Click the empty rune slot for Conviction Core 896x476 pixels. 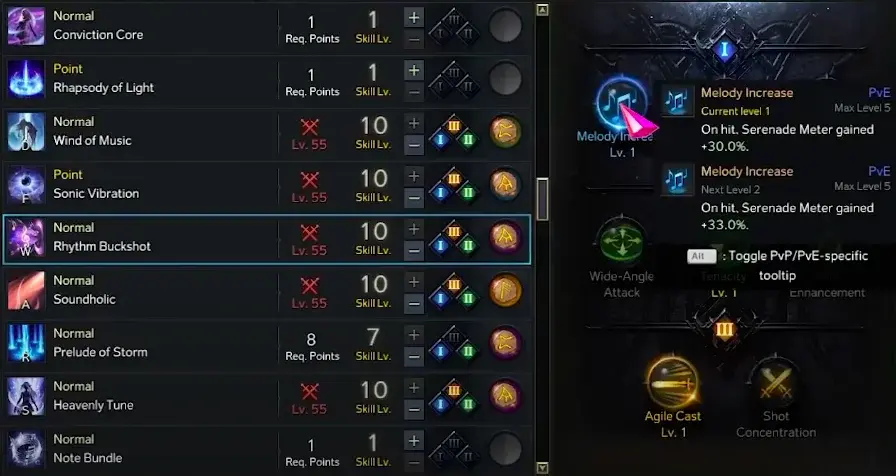(505, 26)
